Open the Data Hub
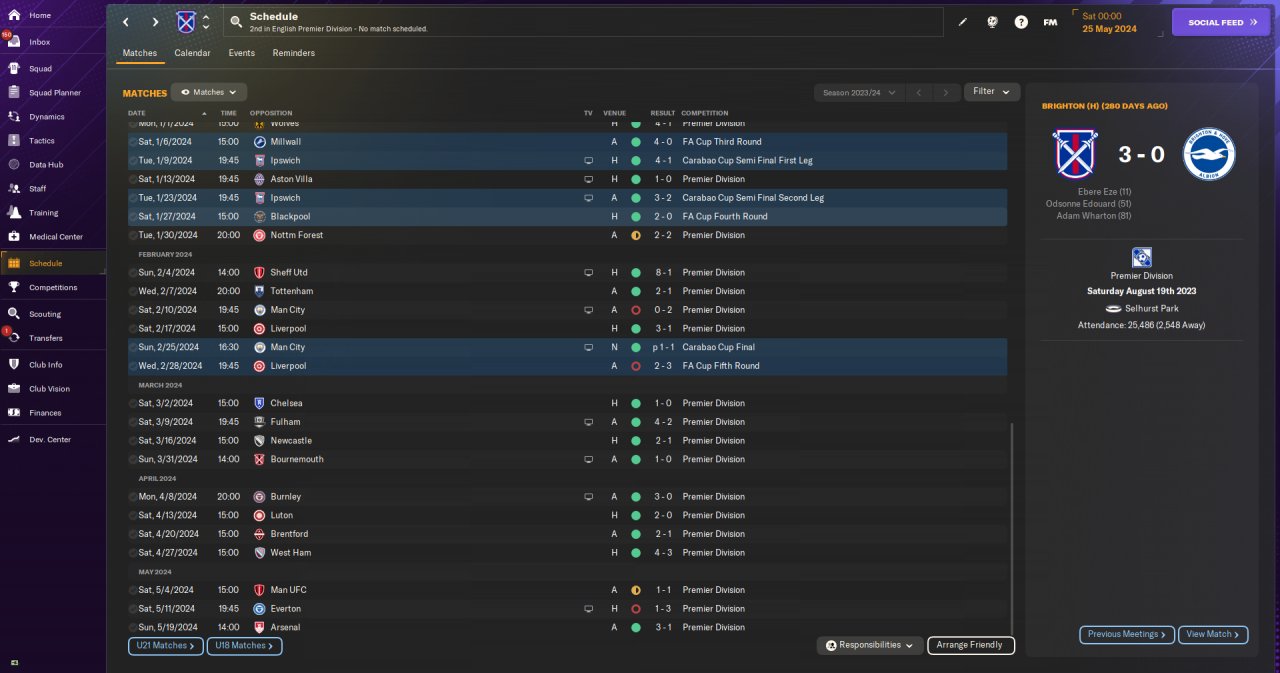 pos(46,165)
